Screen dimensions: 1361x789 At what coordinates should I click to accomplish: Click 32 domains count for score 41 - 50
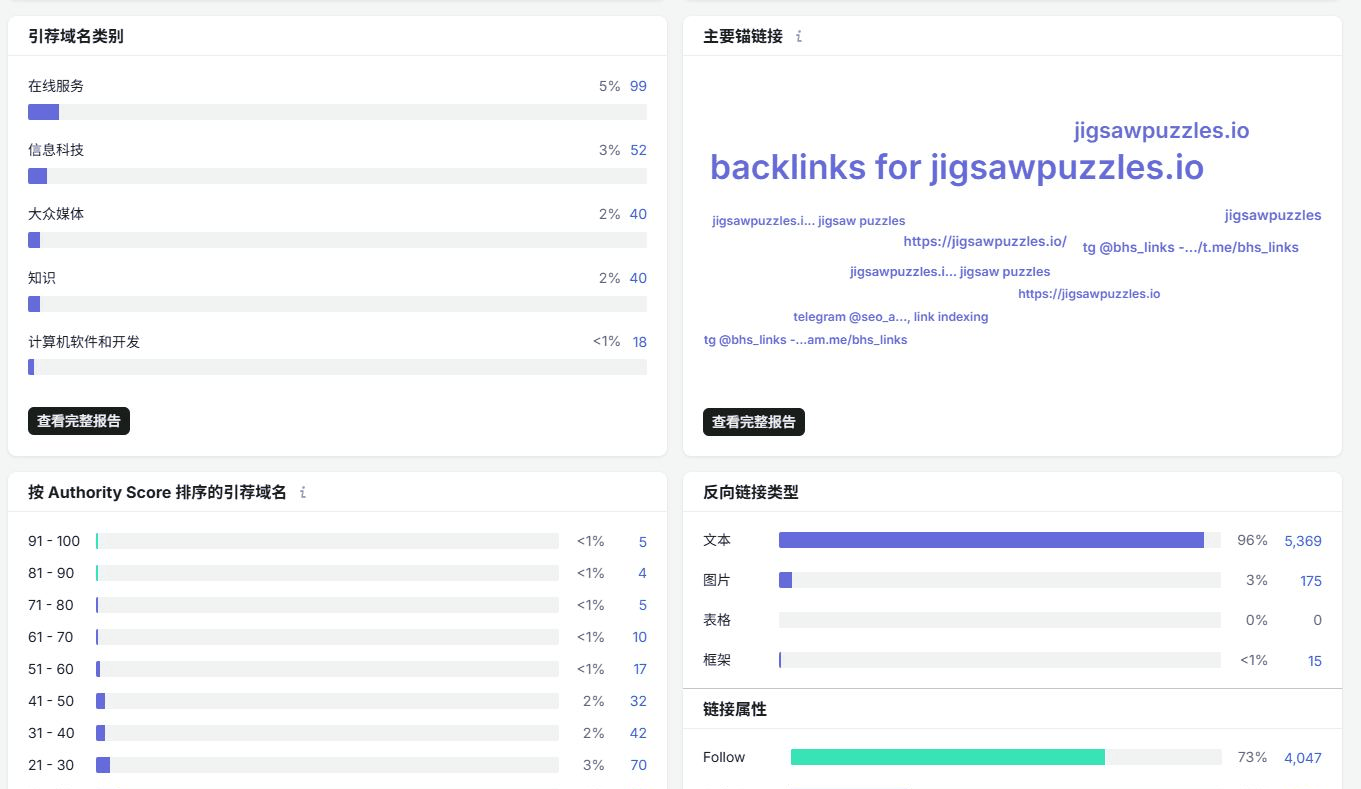pyautogui.click(x=638, y=701)
